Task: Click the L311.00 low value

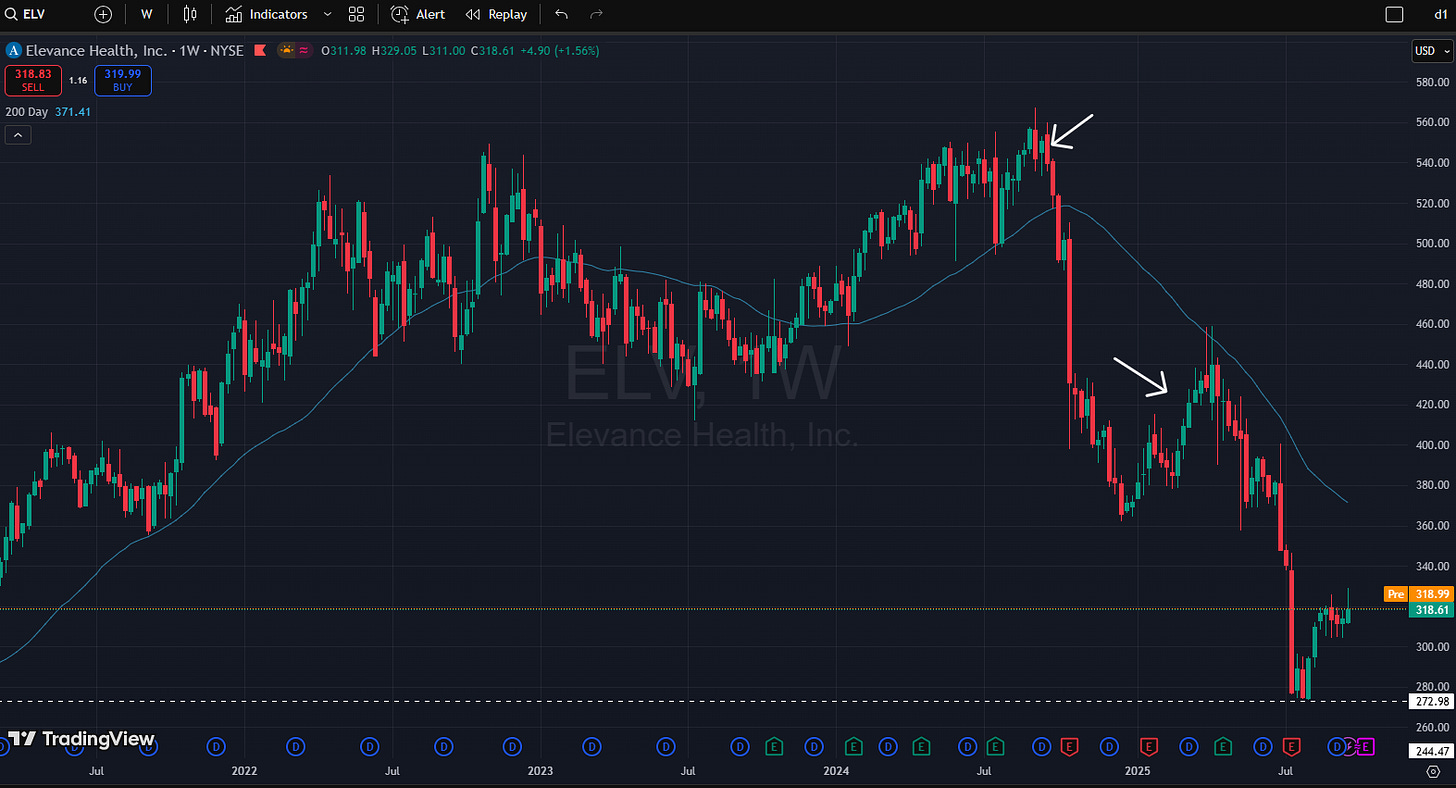Action: pos(444,50)
